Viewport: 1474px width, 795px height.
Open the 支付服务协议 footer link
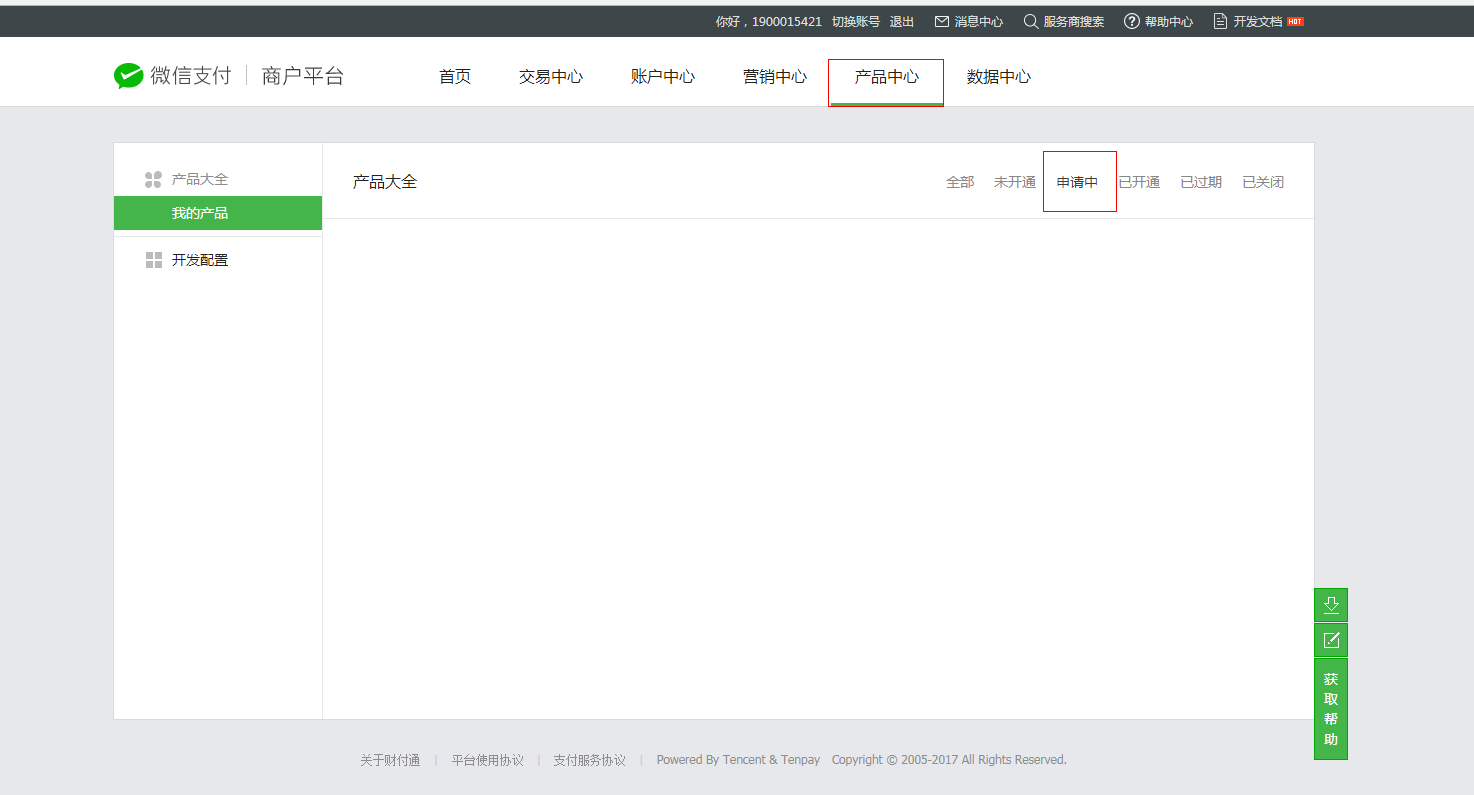pos(589,760)
